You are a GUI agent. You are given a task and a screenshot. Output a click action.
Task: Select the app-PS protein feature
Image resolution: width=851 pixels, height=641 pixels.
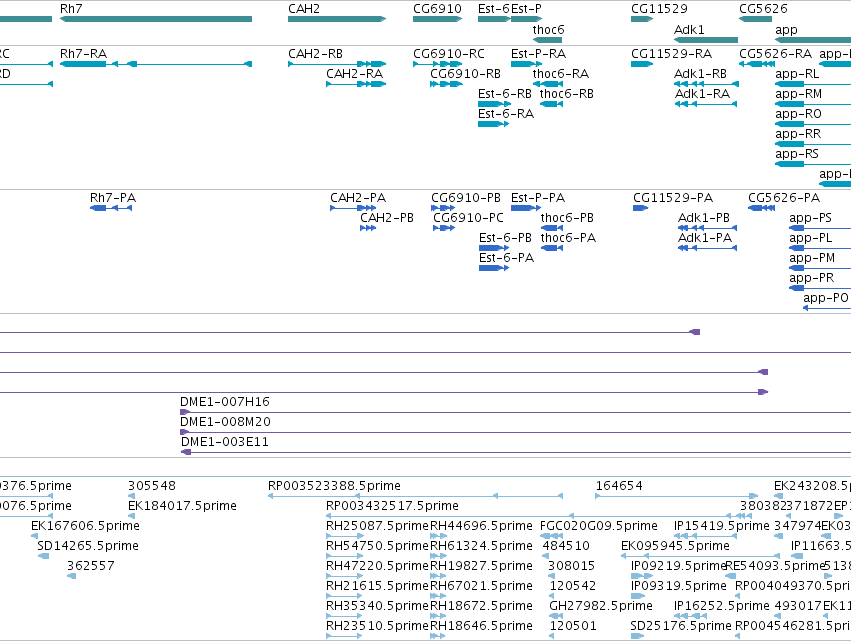(820, 228)
